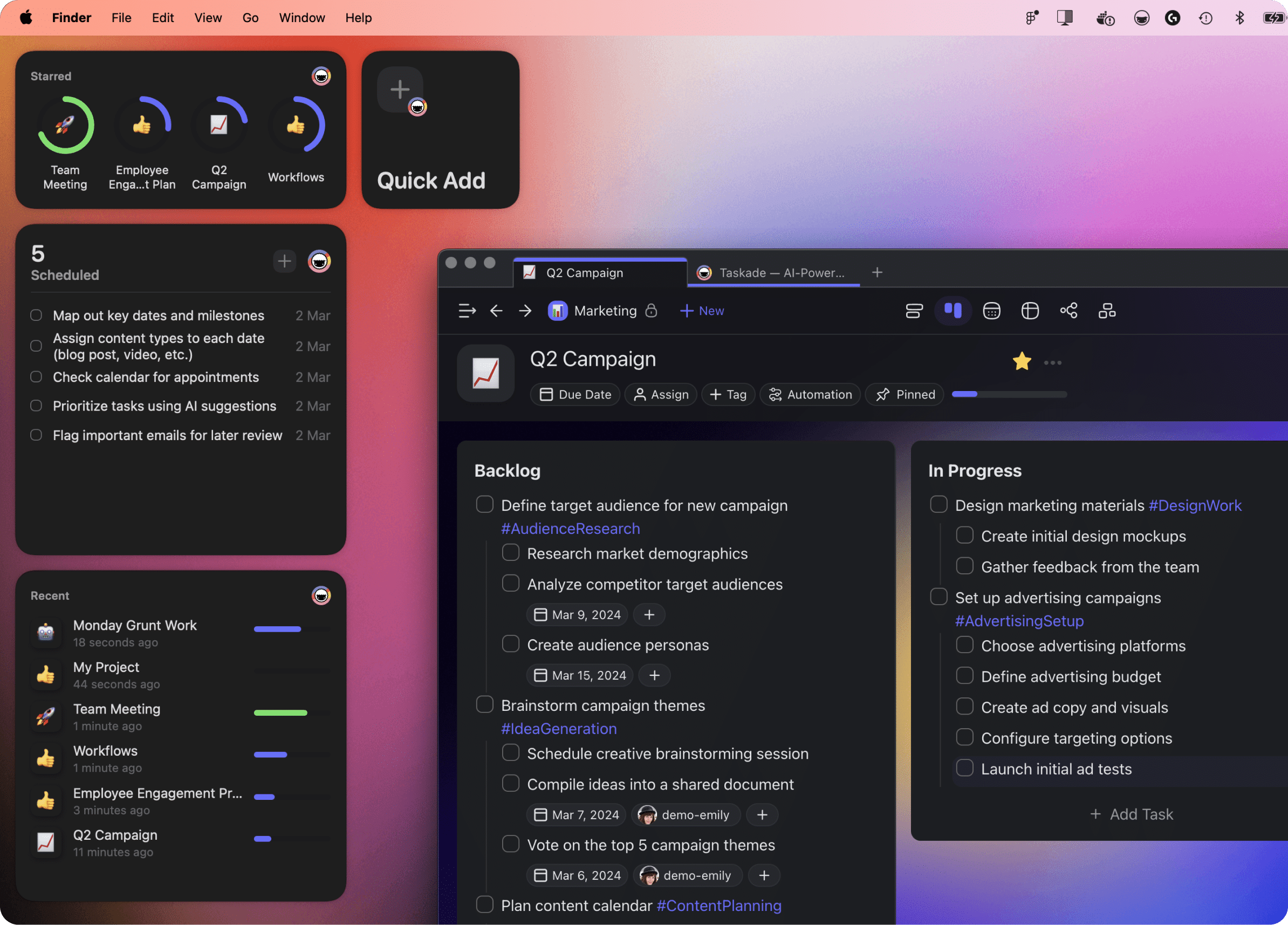Screen dimensions: 1288x925
Task: Select the Org Chart view icon
Action: tap(1108, 311)
